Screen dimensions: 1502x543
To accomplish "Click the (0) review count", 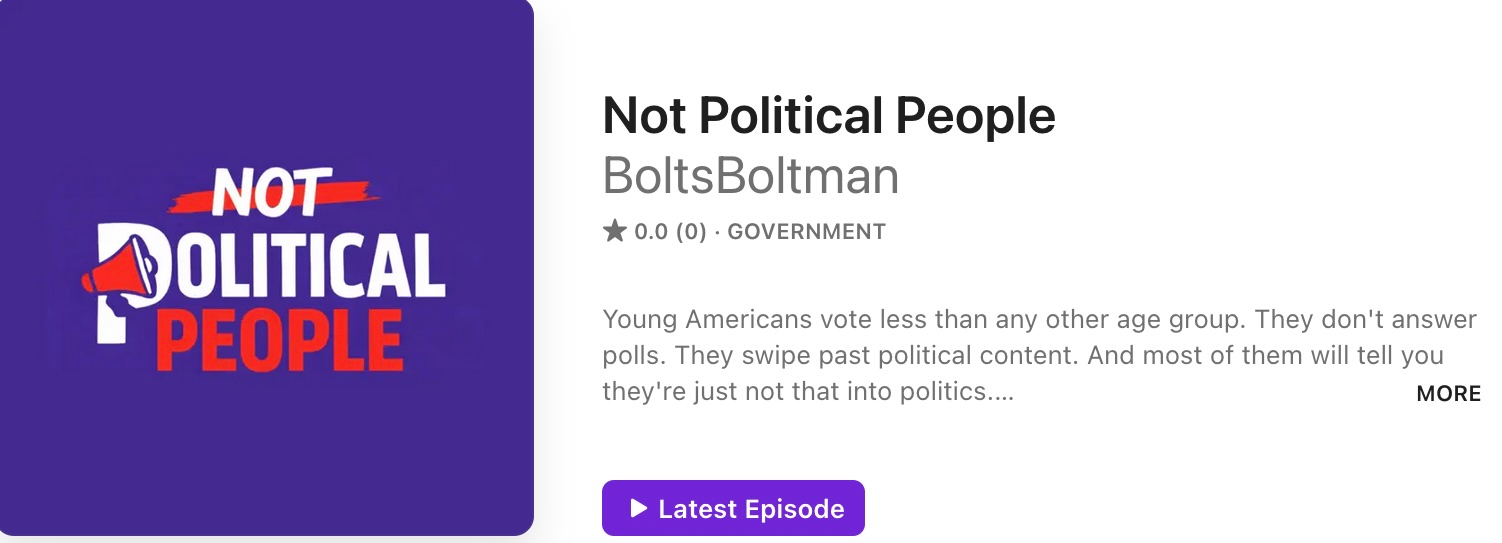I will (x=691, y=232).
